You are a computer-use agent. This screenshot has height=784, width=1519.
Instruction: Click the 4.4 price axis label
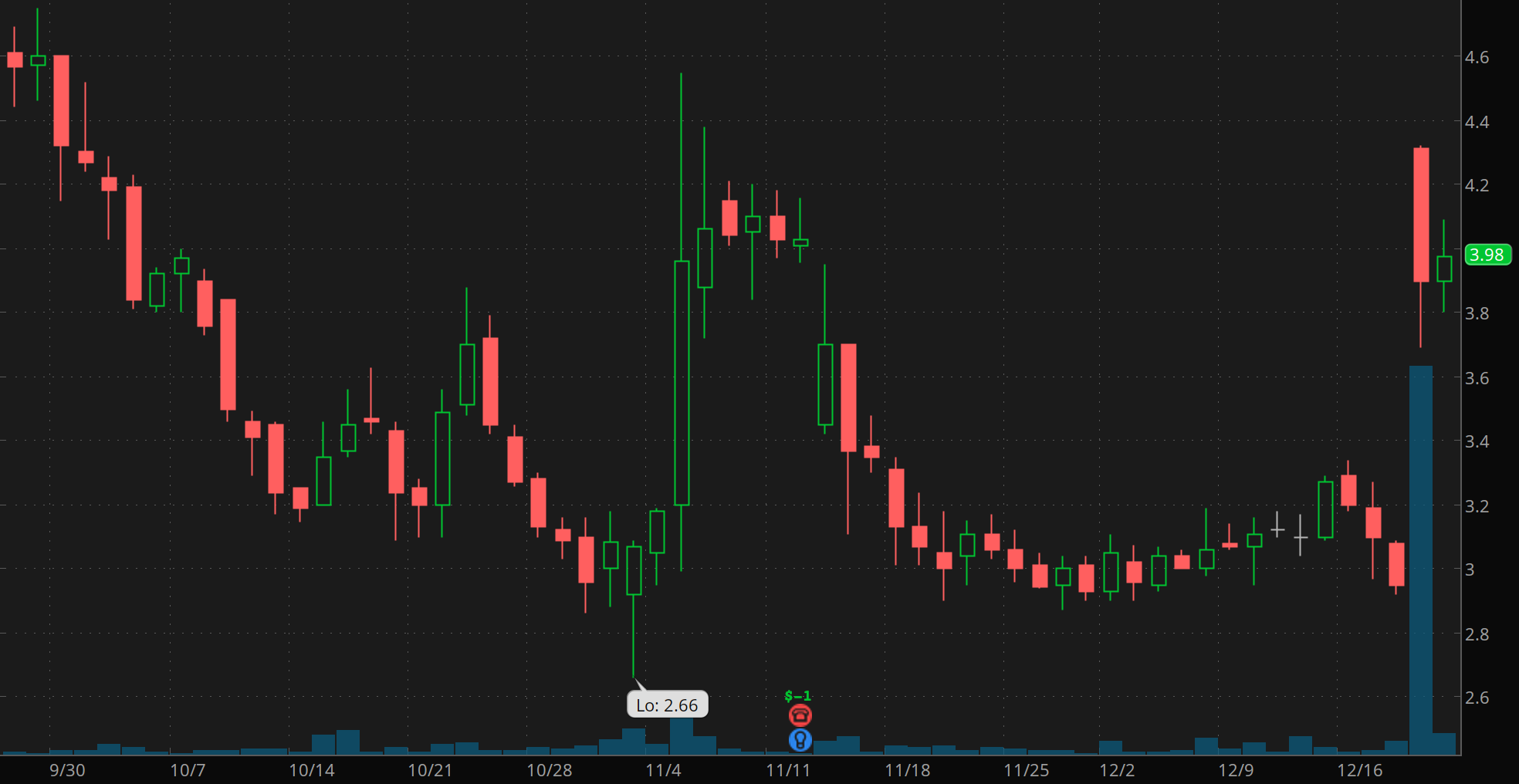(1477, 122)
